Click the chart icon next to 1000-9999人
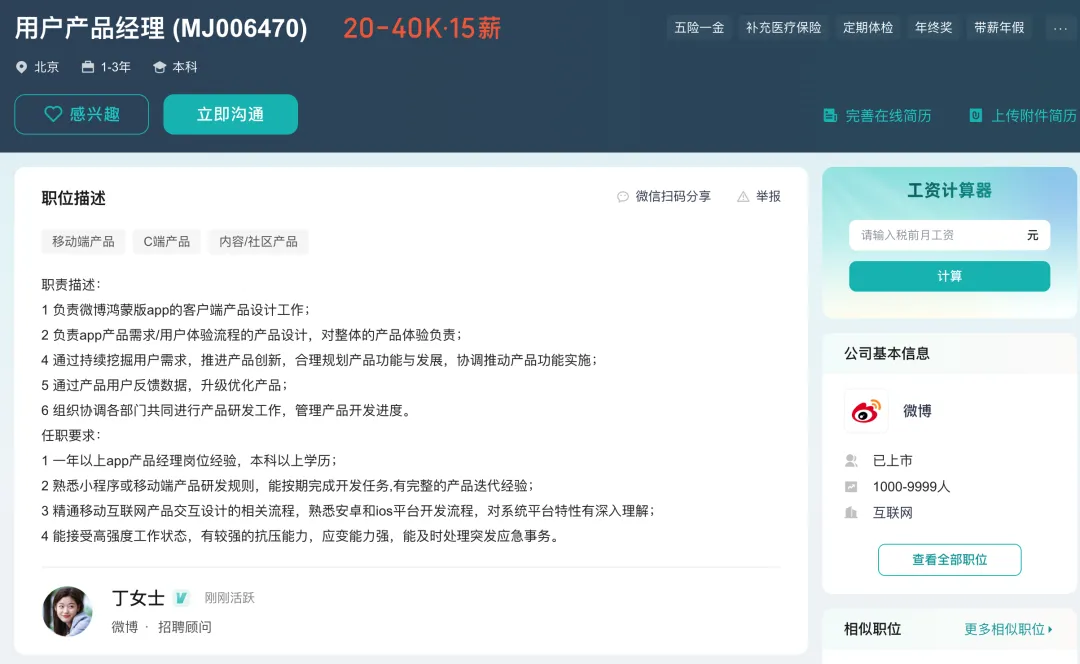The width and height of the screenshot is (1080, 664). click(851, 486)
